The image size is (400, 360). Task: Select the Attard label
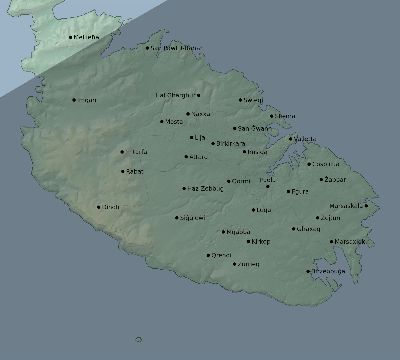click(198, 157)
